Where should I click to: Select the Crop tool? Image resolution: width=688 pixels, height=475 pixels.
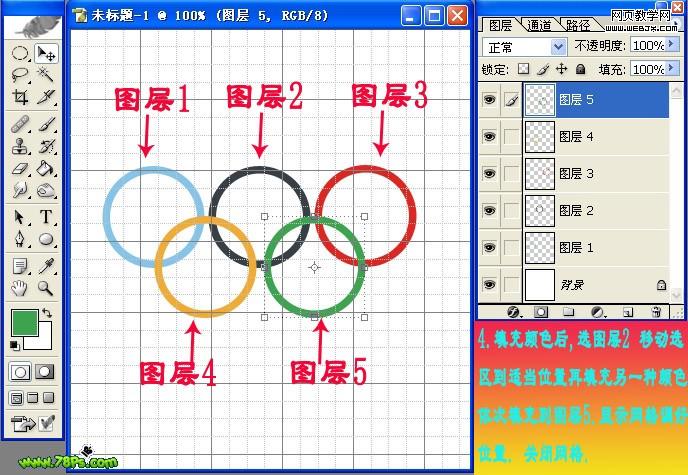(20, 96)
